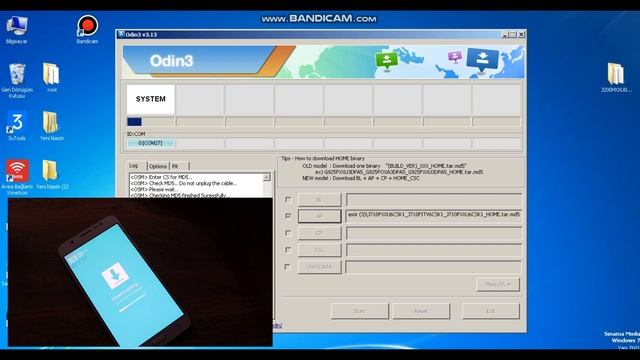This screenshot has width=640, height=360.
Task: Toggle the AP file checkbox
Action: point(288,216)
